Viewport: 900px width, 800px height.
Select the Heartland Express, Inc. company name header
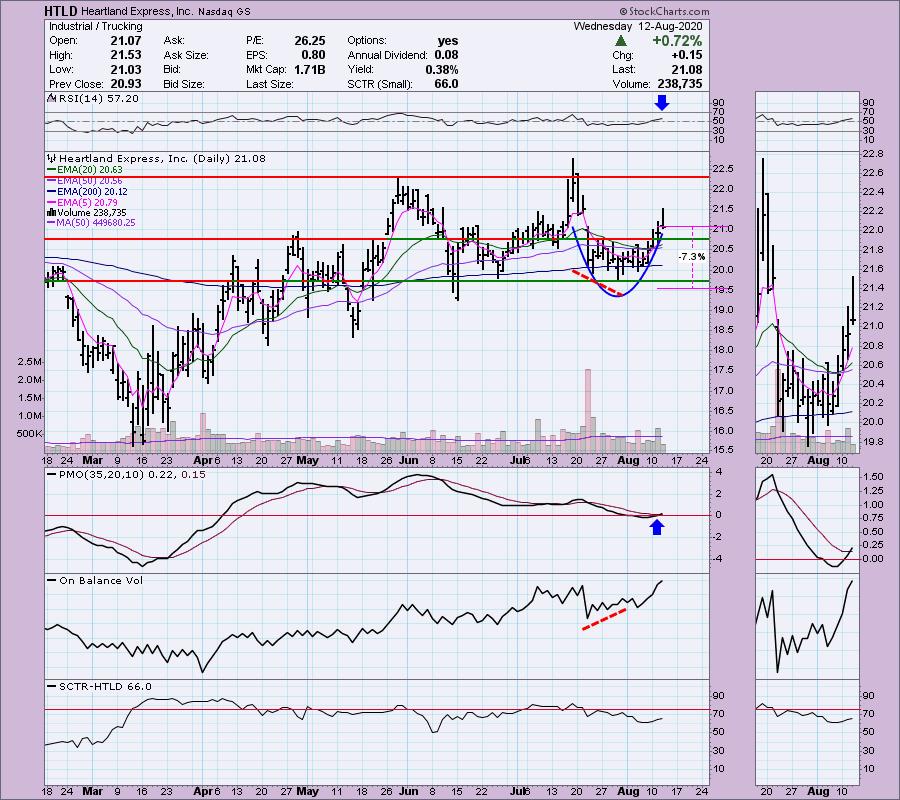(x=138, y=11)
